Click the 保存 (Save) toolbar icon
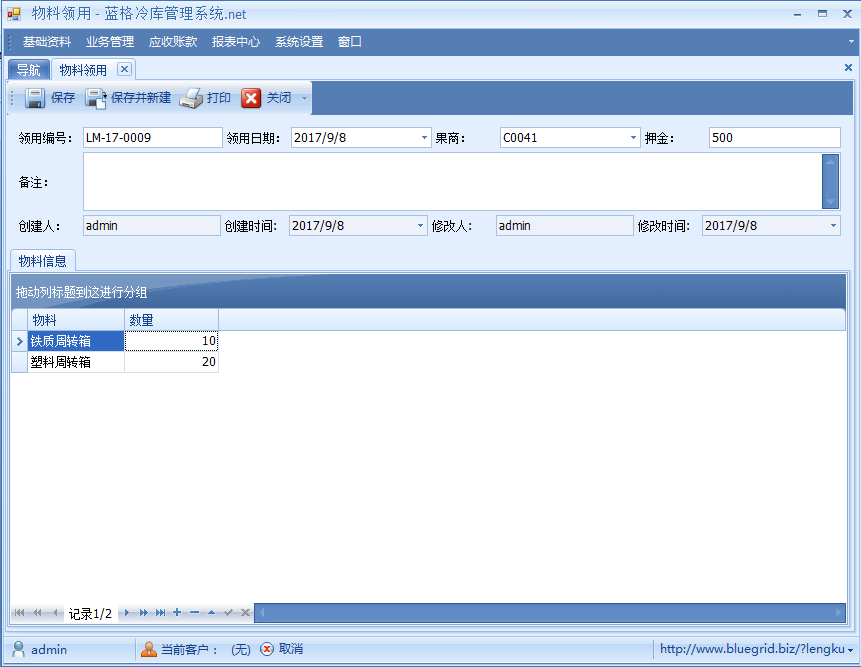 tap(35, 98)
